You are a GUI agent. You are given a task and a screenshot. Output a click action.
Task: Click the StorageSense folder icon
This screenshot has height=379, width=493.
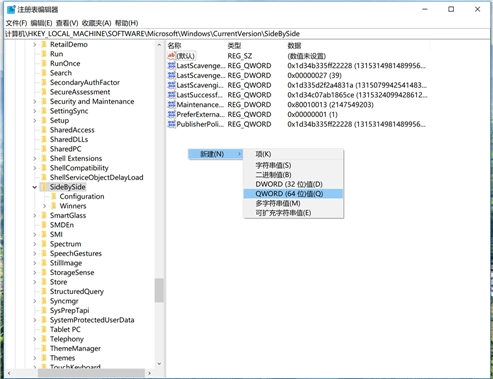[44, 272]
